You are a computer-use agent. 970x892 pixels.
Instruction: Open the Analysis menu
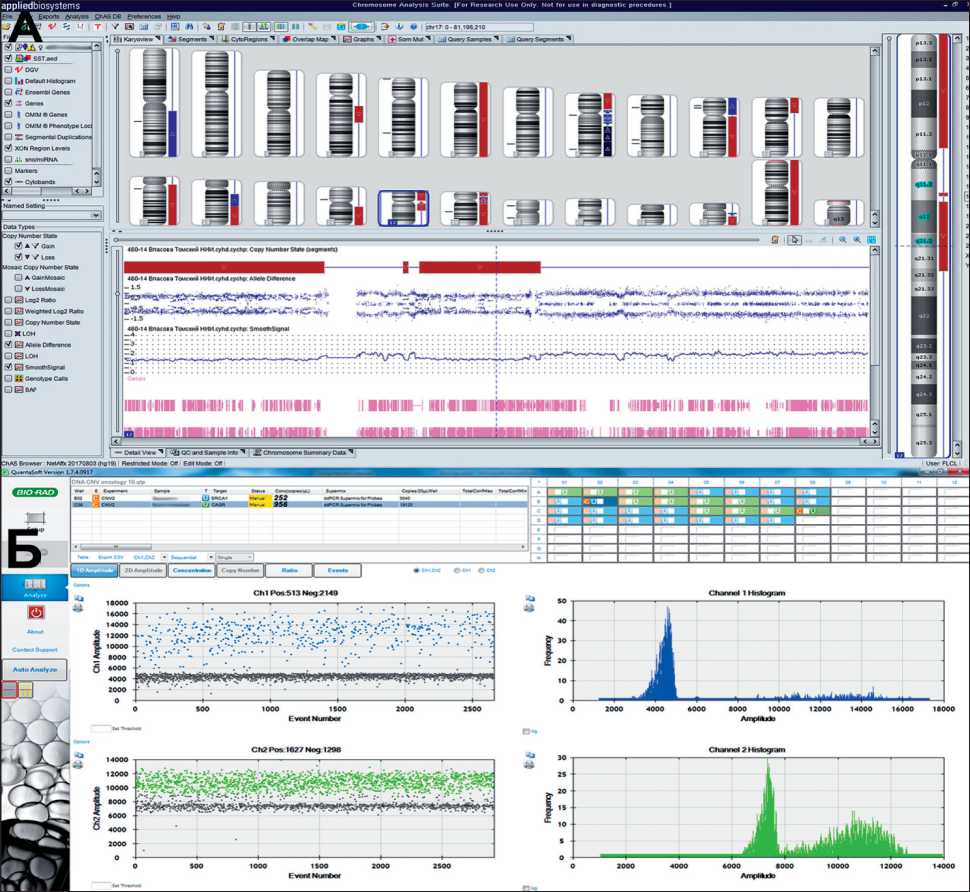coord(77,17)
